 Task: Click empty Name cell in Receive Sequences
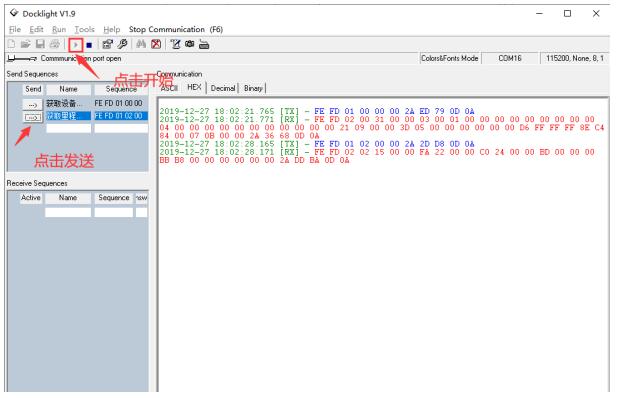[x=68, y=212]
